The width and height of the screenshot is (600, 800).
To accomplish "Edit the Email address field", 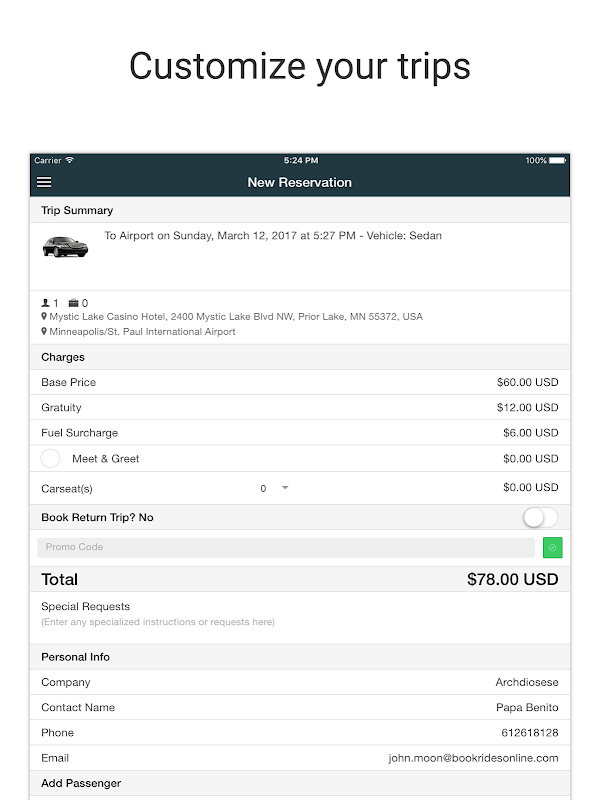I will (x=473, y=758).
